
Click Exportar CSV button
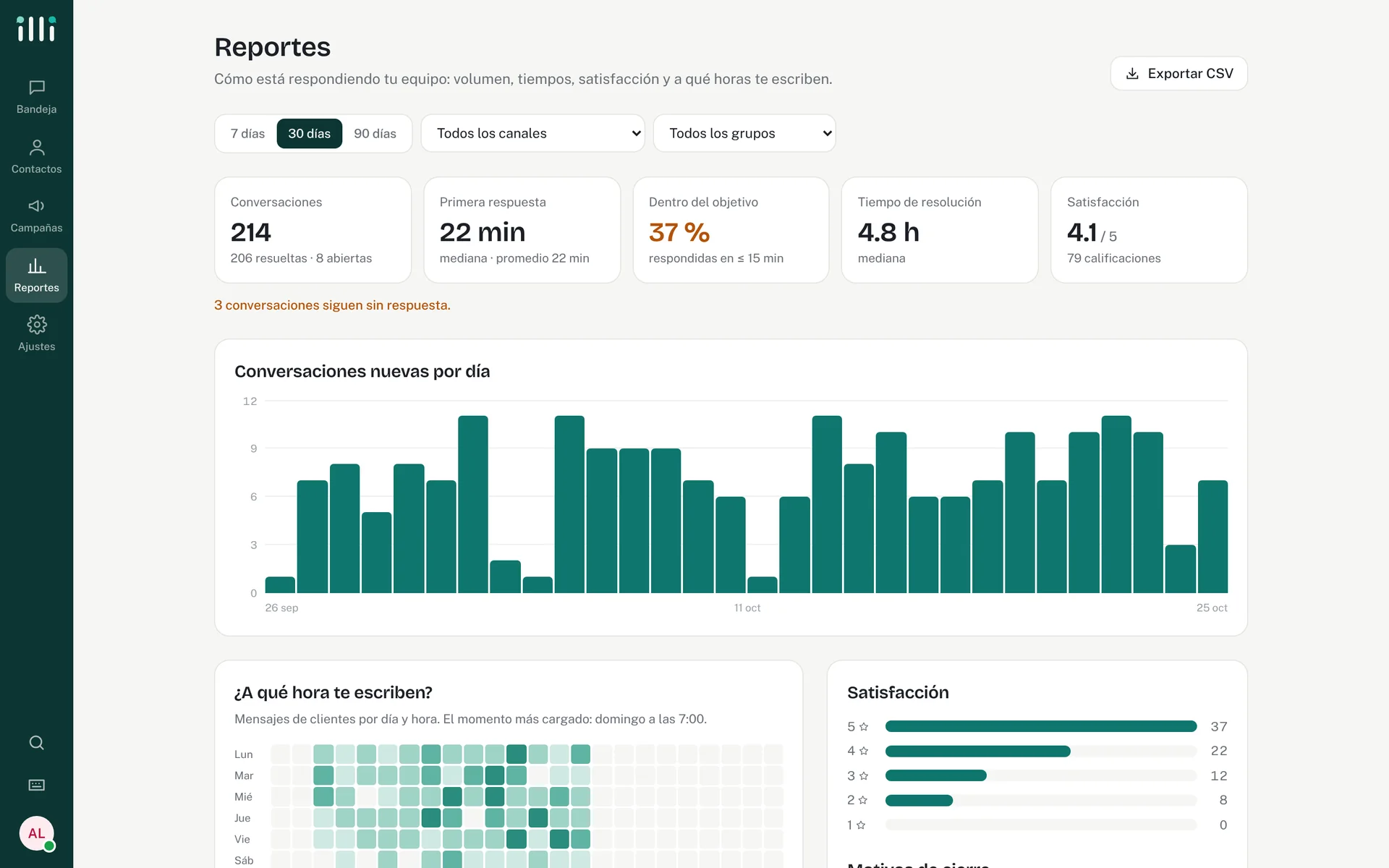pos(1178,73)
